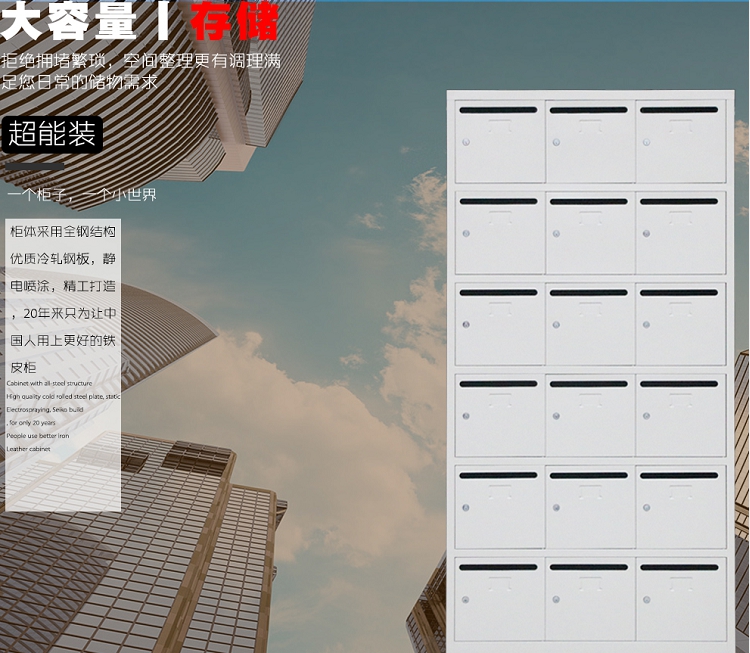Click the red 存储 heading text

[x=235, y=22]
